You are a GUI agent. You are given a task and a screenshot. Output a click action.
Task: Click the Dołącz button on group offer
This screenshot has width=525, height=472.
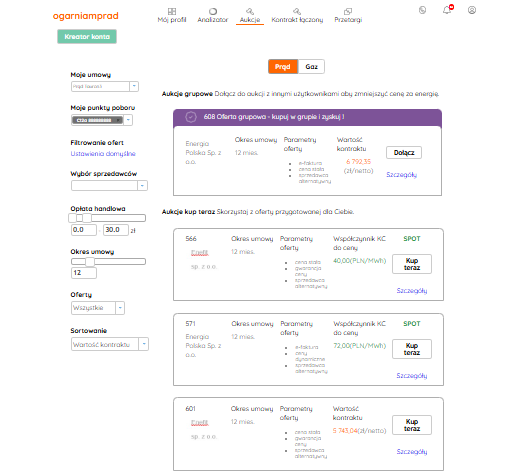pyautogui.click(x=404, y=153)
